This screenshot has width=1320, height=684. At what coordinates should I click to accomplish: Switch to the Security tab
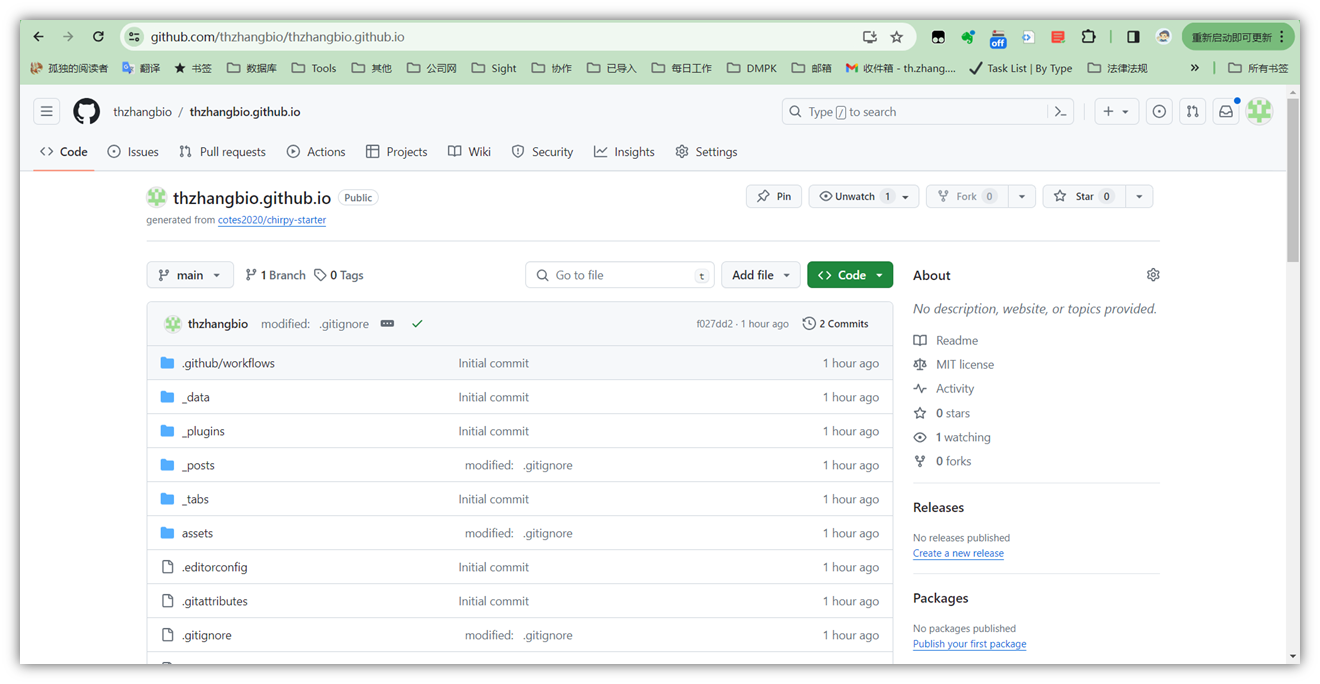coord(542,152)
